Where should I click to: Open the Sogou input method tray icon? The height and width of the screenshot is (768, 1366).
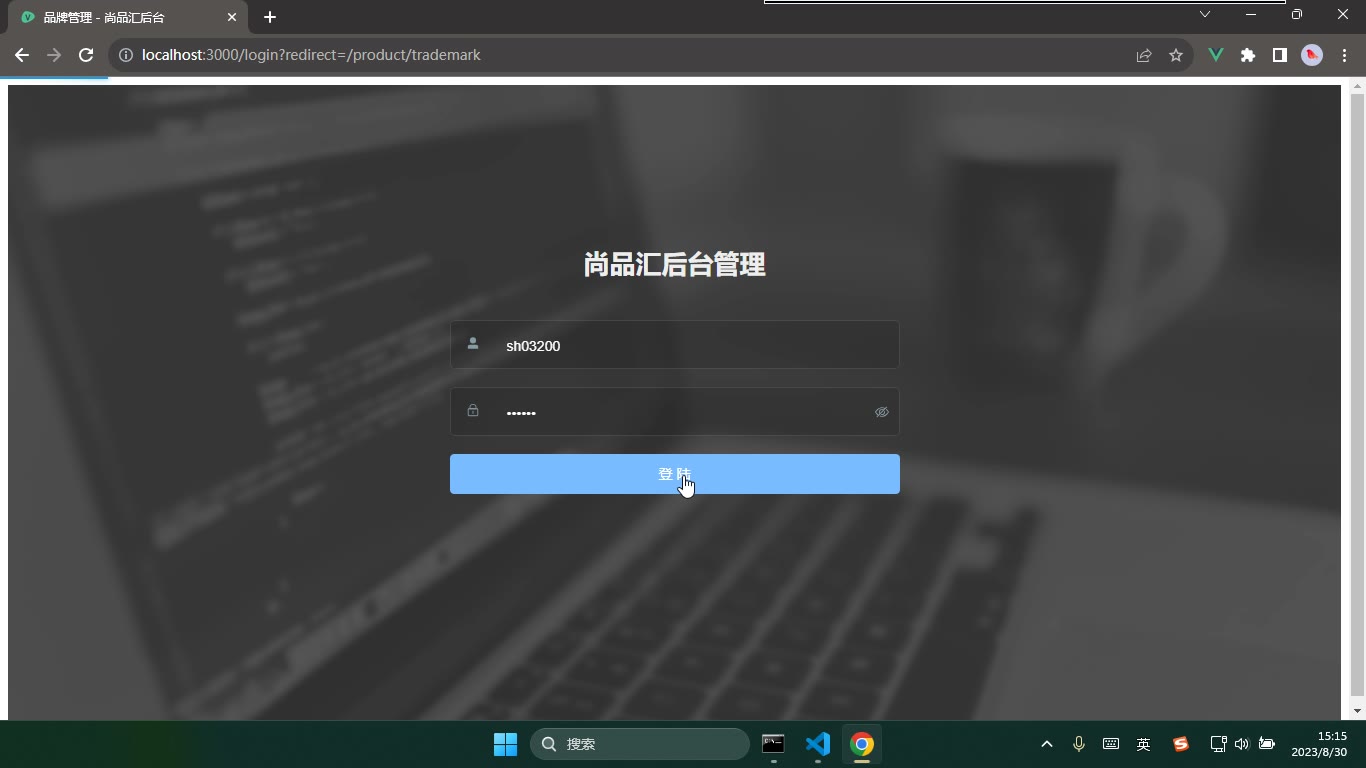tap(1181, 744)
